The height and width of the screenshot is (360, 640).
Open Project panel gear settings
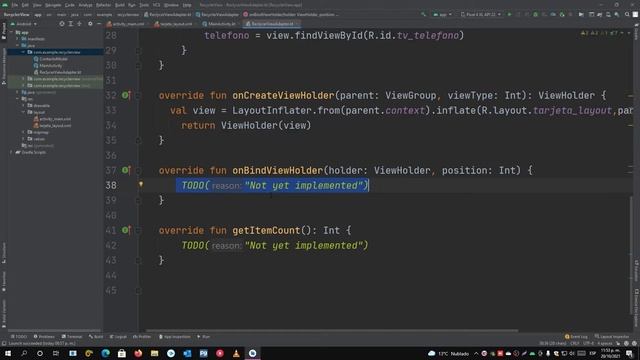90,24
